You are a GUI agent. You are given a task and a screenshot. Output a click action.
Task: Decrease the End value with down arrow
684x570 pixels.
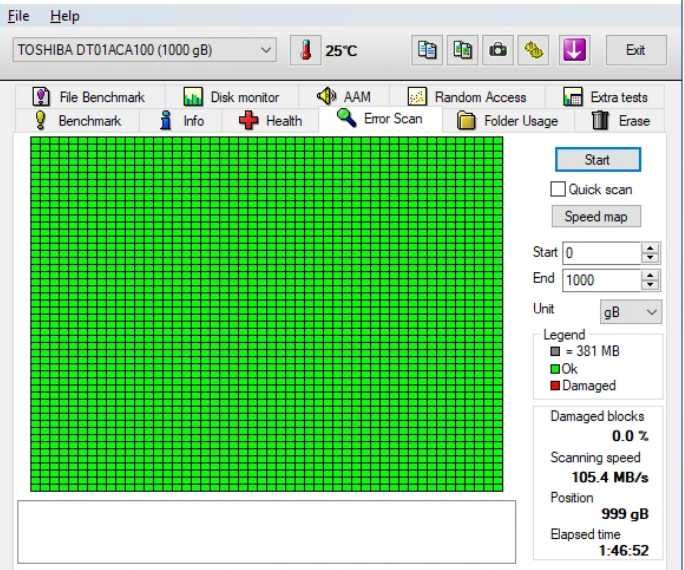[650, 285]
